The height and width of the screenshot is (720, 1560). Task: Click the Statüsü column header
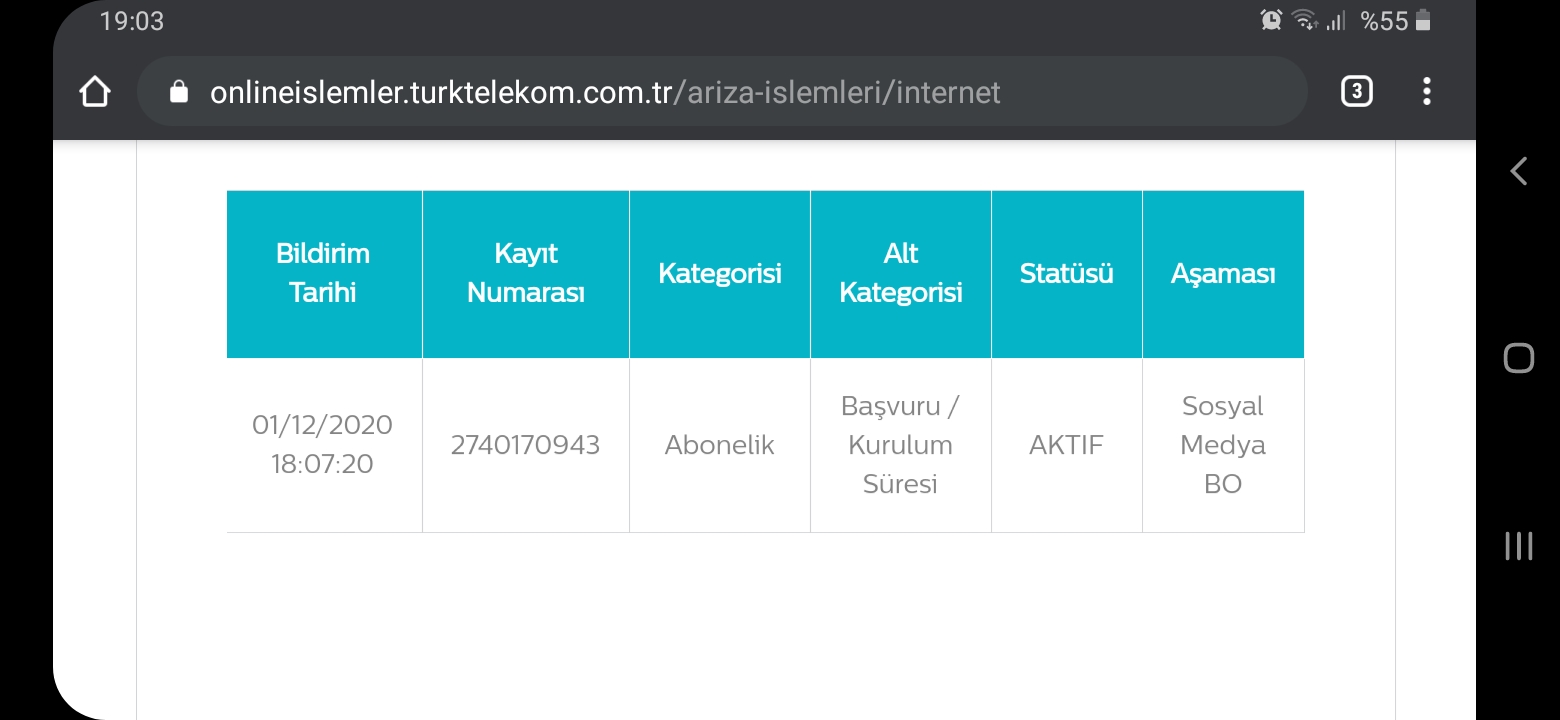(x=1066, y=273)
